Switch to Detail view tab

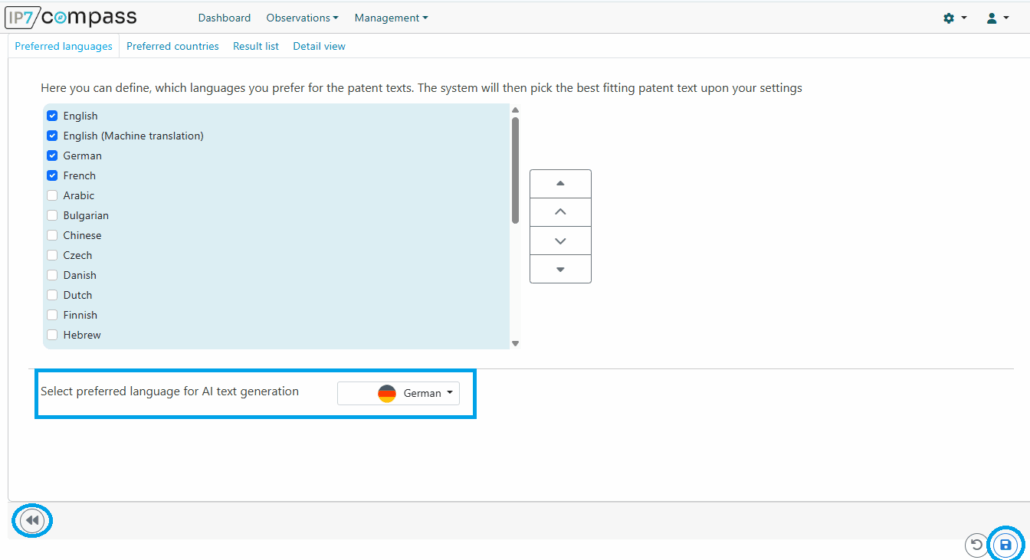[319, 46]
